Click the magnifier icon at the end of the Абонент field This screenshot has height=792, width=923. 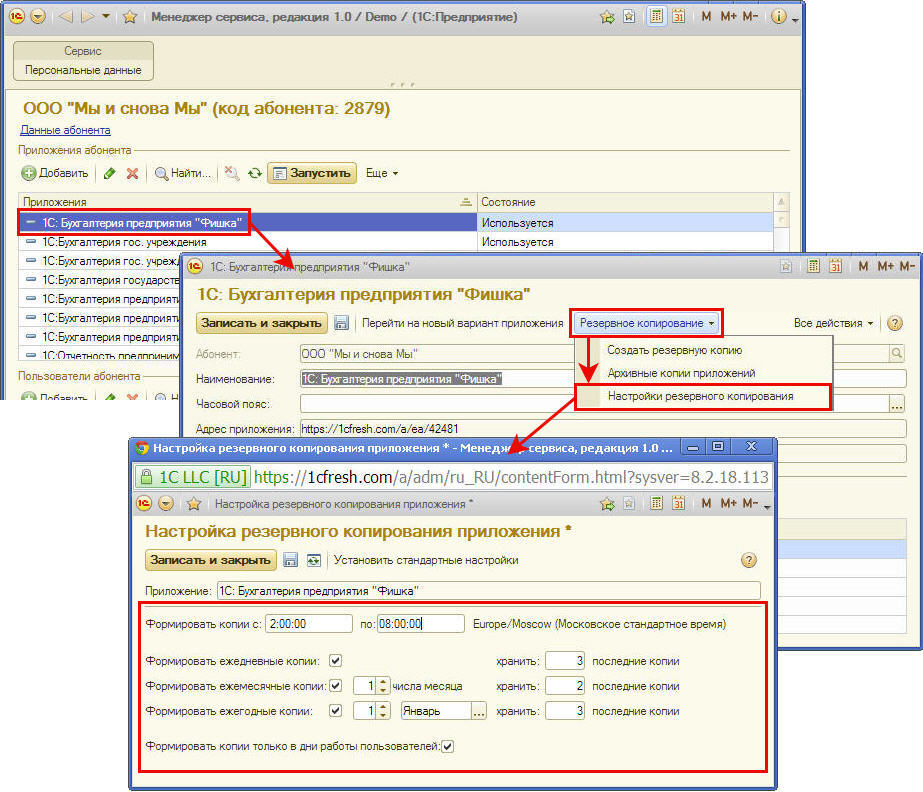[897, 353]
